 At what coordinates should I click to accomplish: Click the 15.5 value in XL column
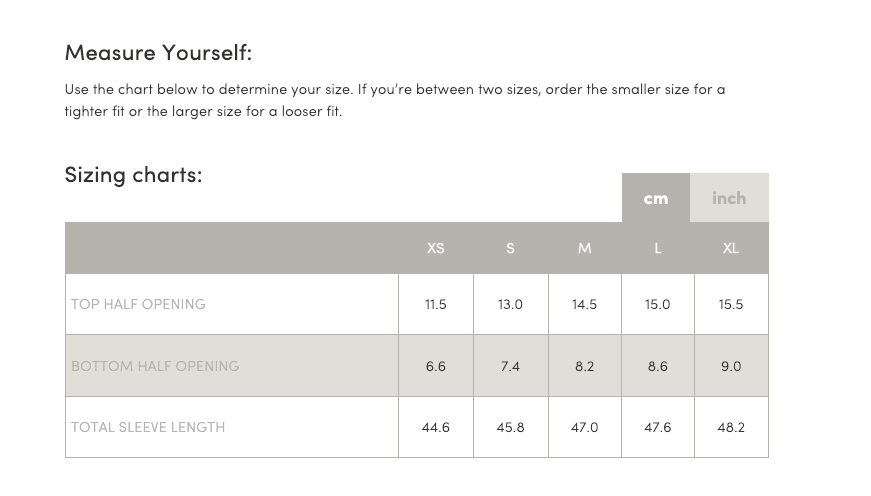tap(731, 304)
